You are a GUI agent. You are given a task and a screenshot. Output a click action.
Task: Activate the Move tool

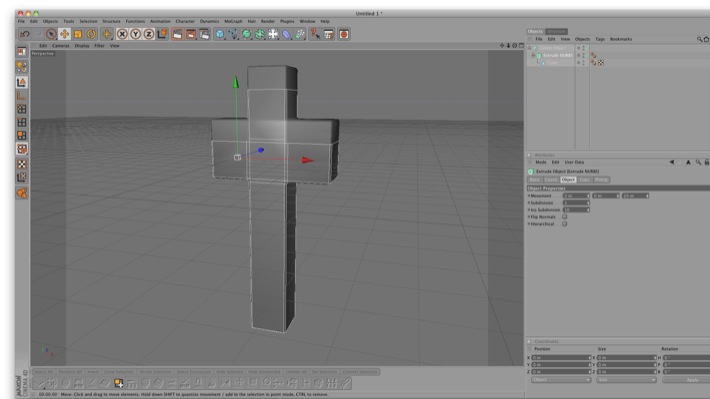click(64, 34)
